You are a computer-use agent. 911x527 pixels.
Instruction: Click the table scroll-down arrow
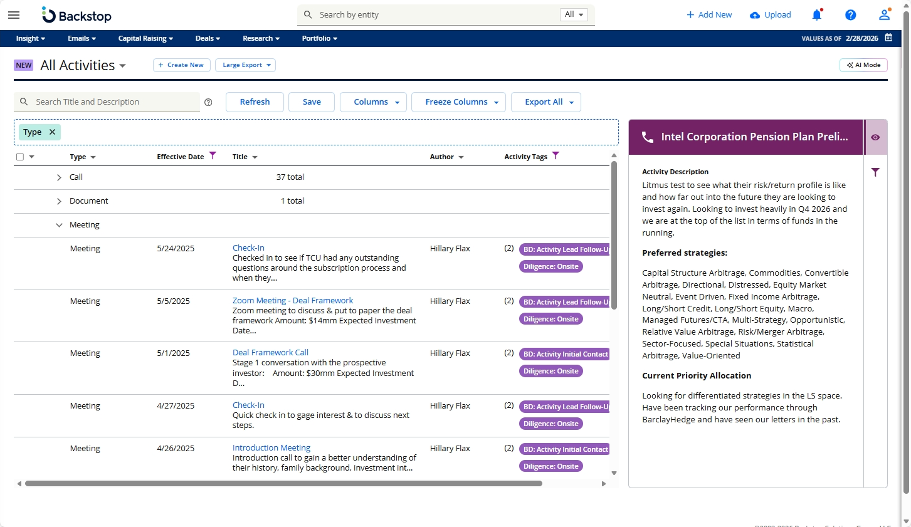pyautogui.click(x=614, y=474)
